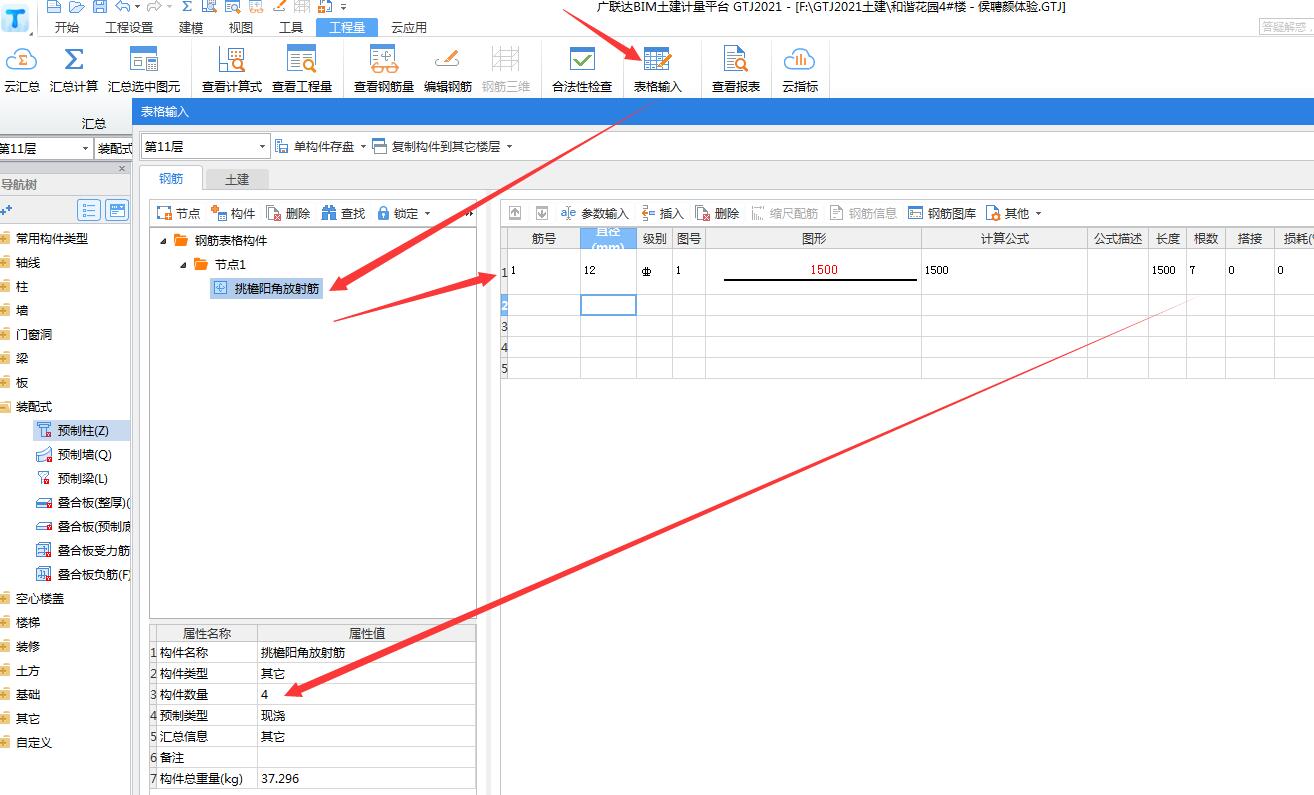Image resolution: width=1314 pixels, height=795 pixels.
Task: Click the 云汇总 cloud summary icon
Action: tap(21, 68)
